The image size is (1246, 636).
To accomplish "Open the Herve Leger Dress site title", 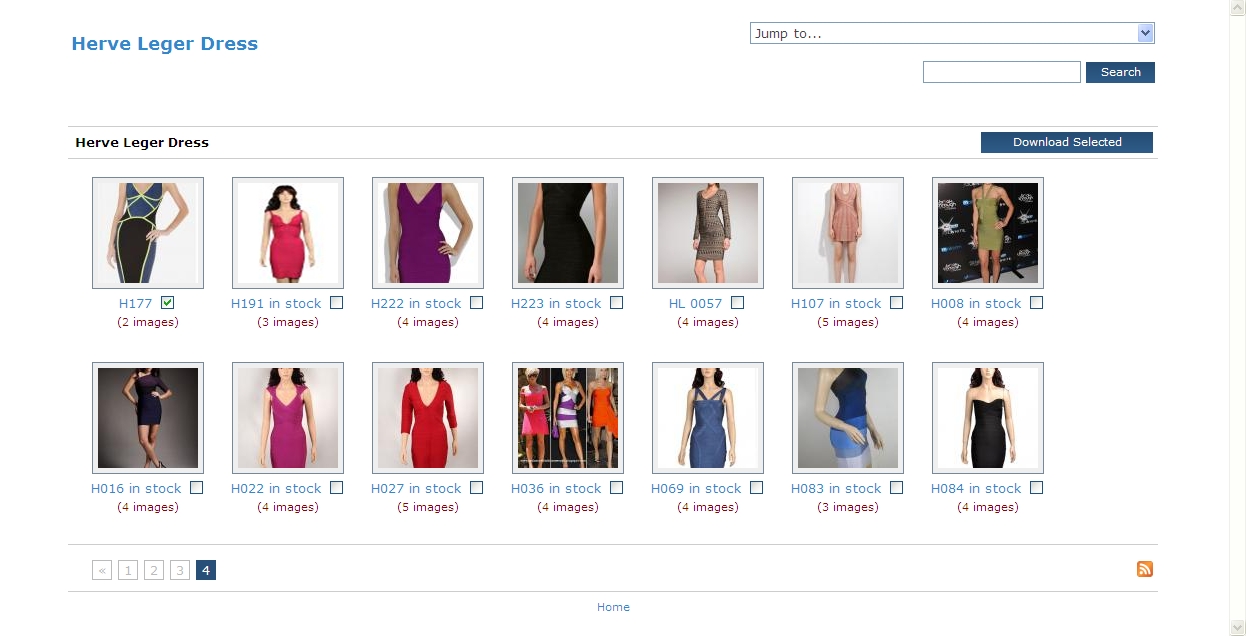I will click(165, 43).
